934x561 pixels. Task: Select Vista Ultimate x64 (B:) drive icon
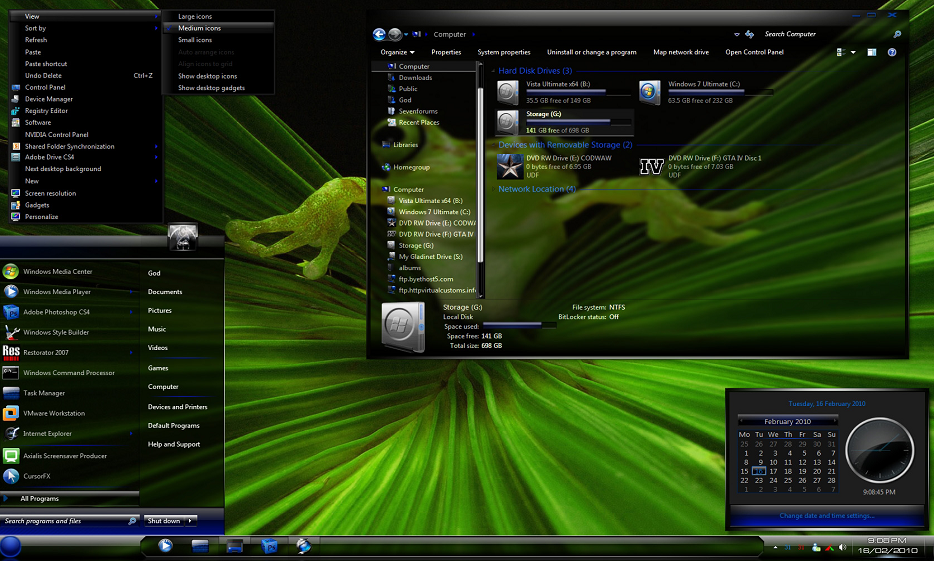pos(508,92)
